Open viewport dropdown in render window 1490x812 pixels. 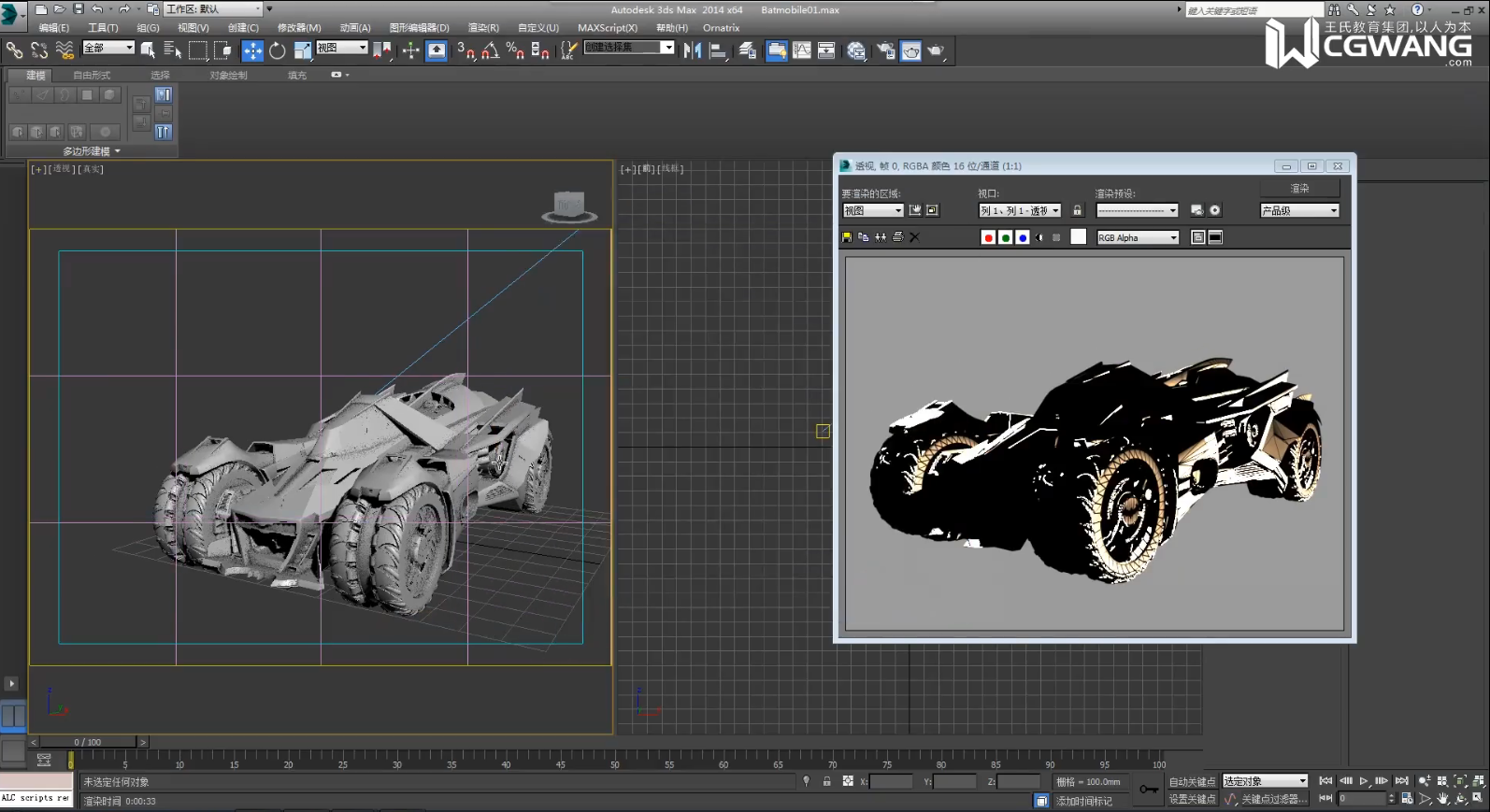(1020, 210)
